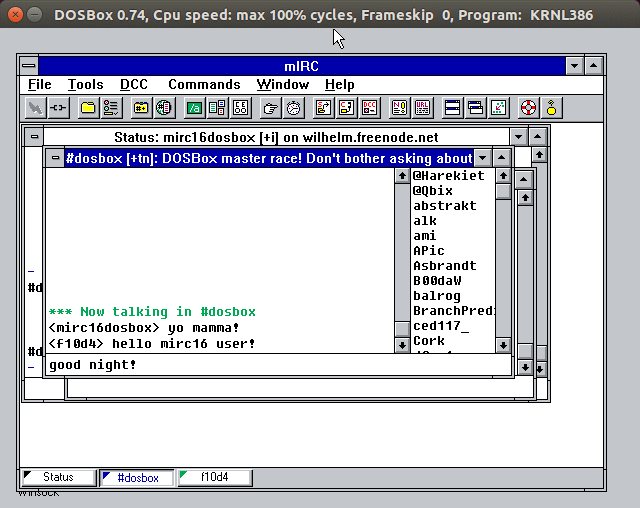Image resolution: width=640 pixels, height=508 pixels.
Task: Click the globe icon in the toolbar
Action: [x=163, y=107]
